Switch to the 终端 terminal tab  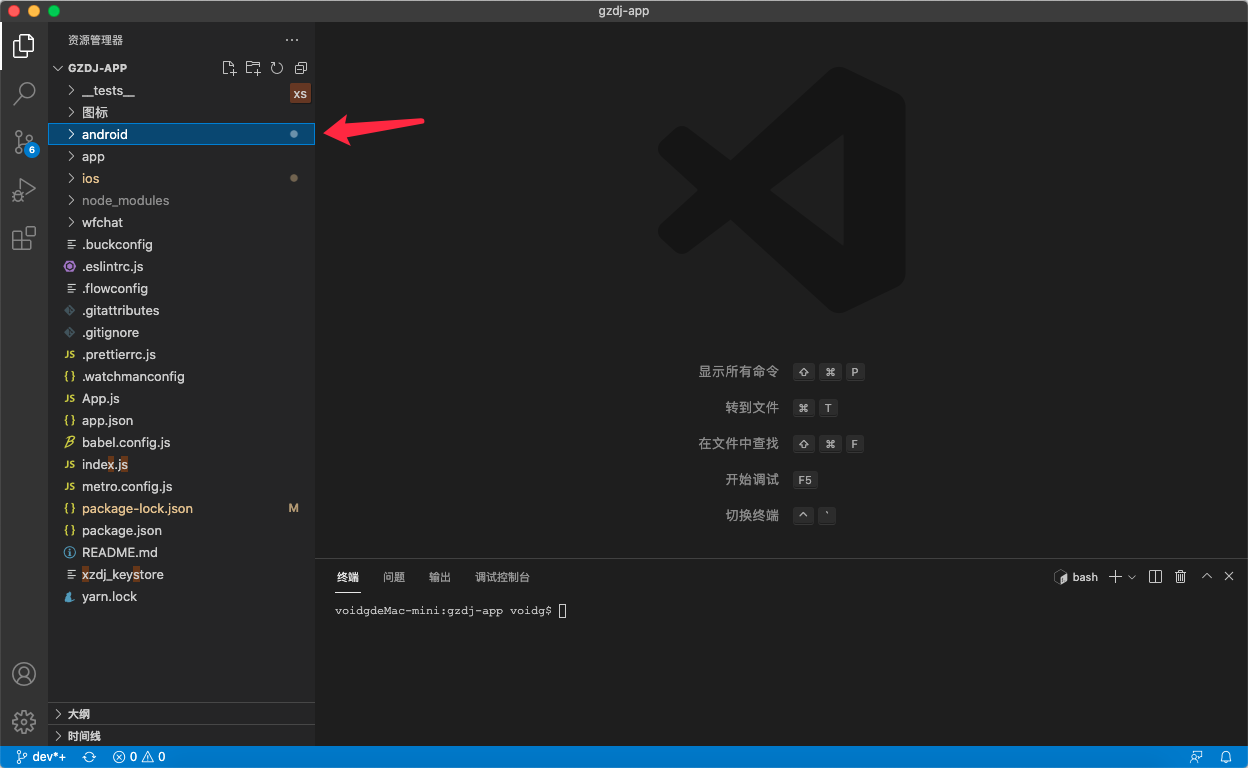click(348, 577)
